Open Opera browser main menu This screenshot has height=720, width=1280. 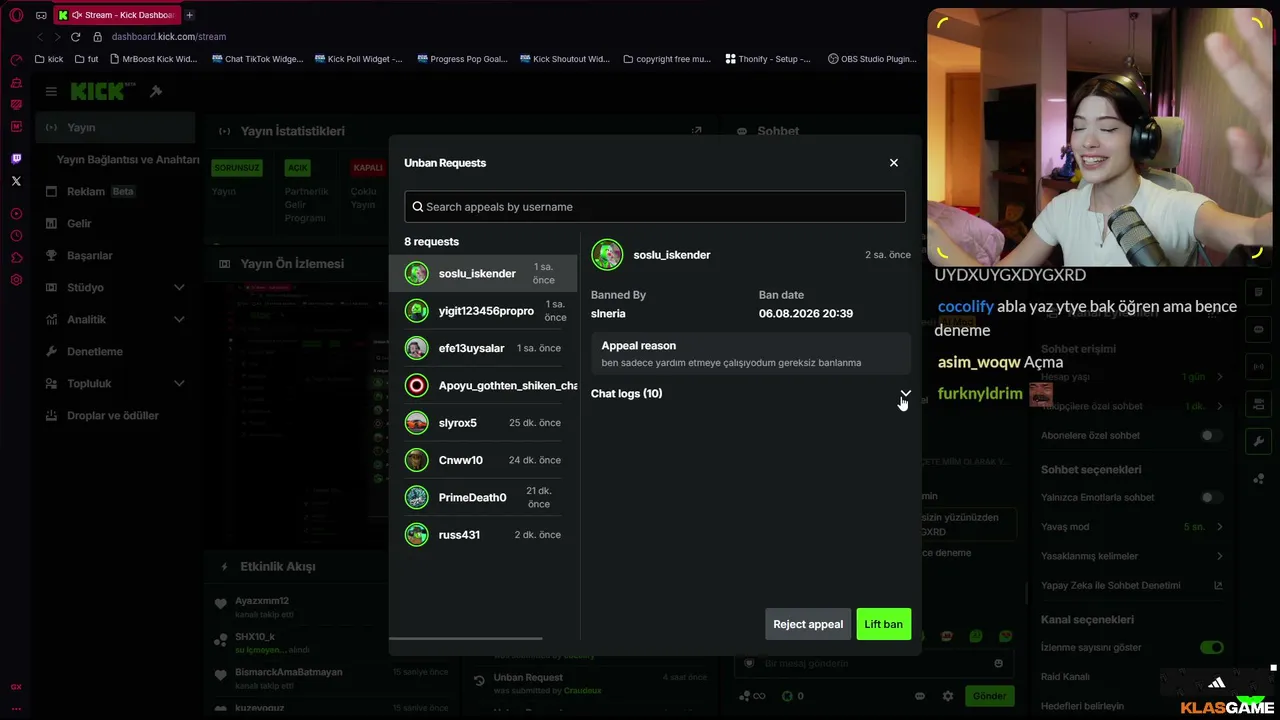click(16, 15)
